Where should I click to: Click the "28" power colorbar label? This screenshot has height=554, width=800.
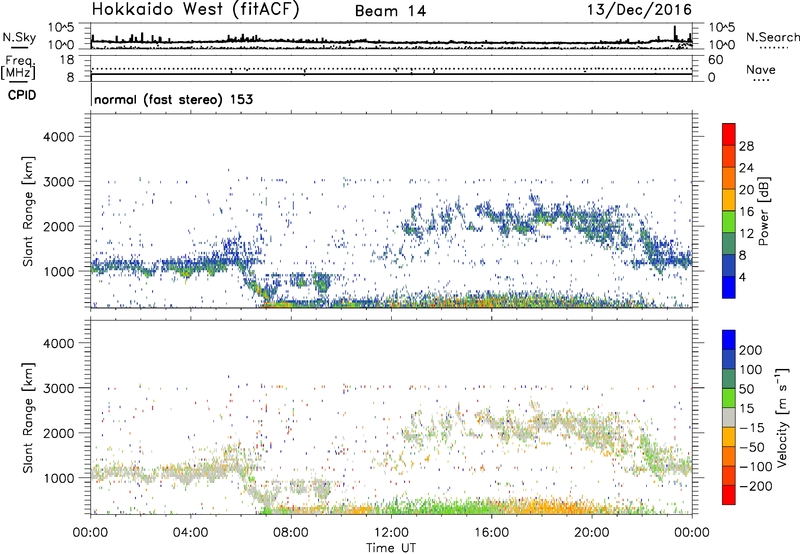[746, 146]
